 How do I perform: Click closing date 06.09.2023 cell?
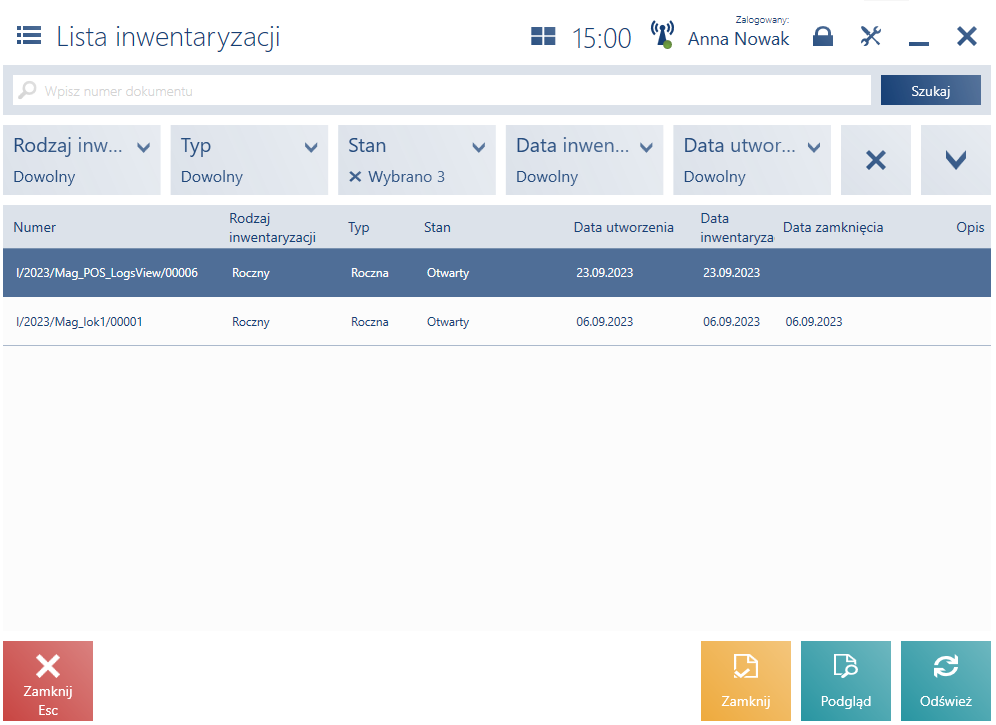click(x=814, y=322)
